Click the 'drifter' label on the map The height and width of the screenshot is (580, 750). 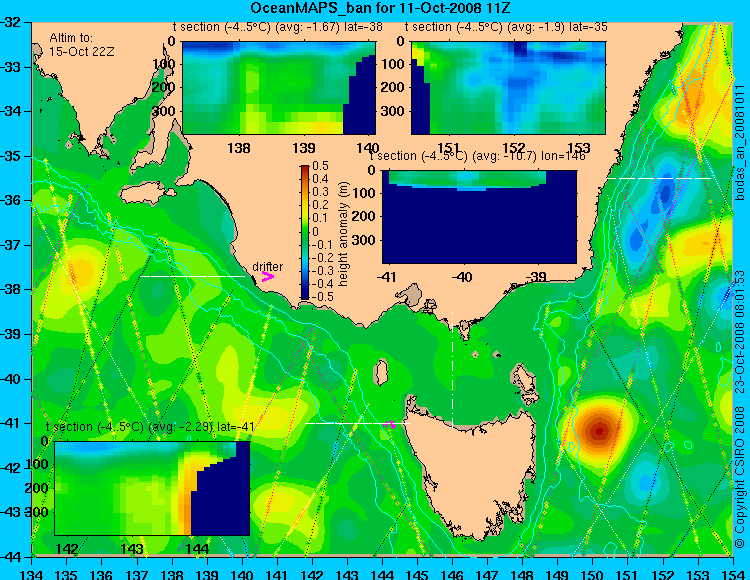click(x=267, y=267)
